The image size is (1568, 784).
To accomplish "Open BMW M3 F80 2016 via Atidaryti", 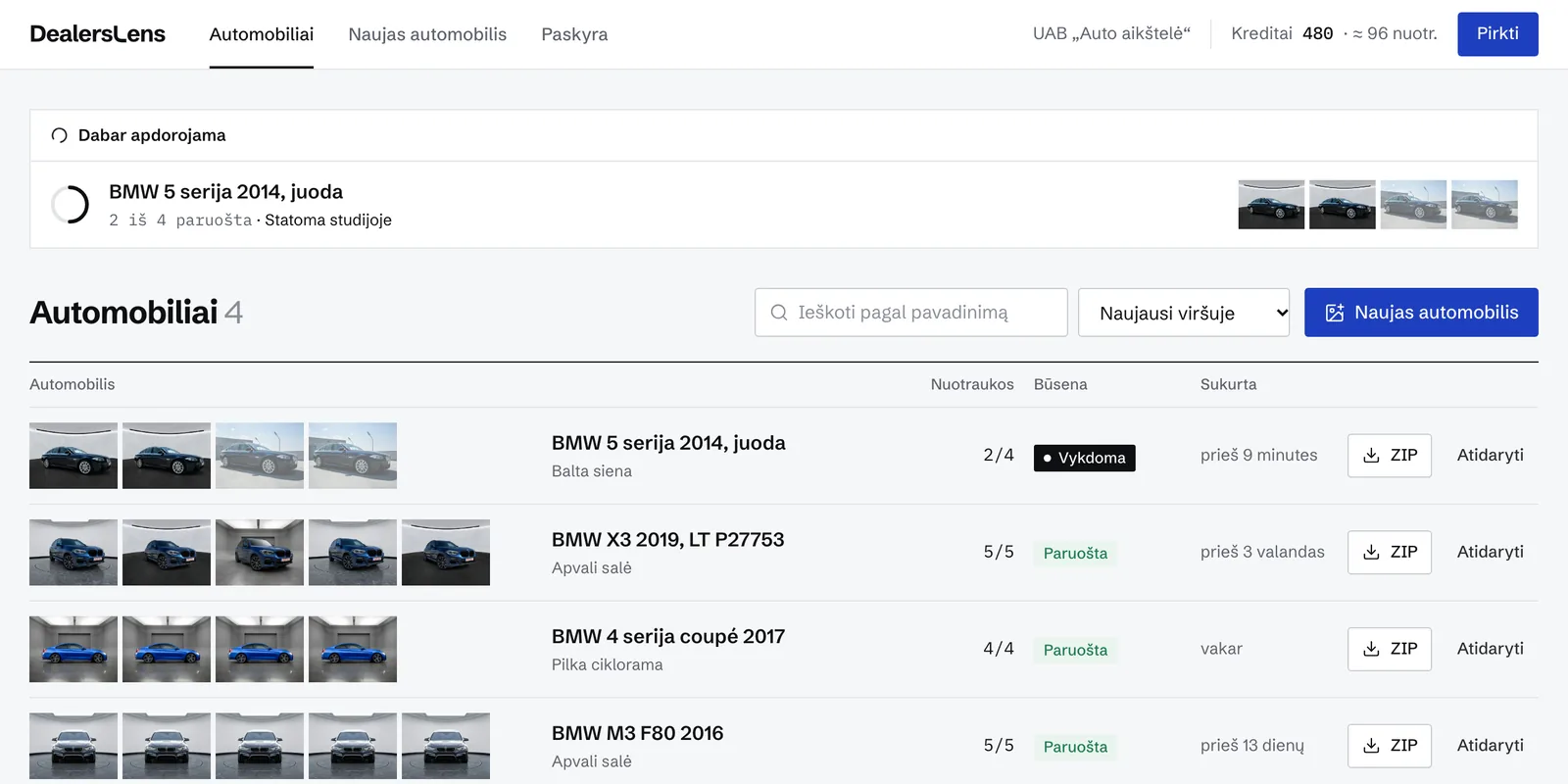I will [1490, 746].
